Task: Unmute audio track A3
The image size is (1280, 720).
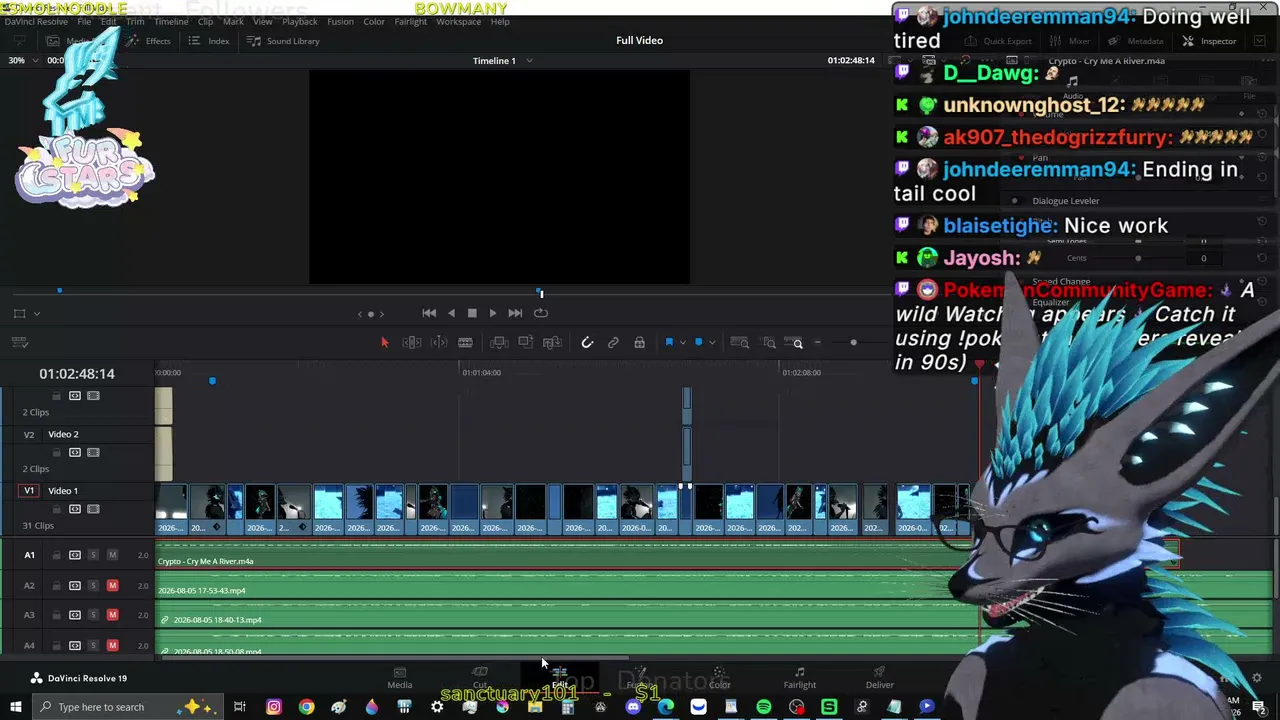Action: [x=112, y=615]
